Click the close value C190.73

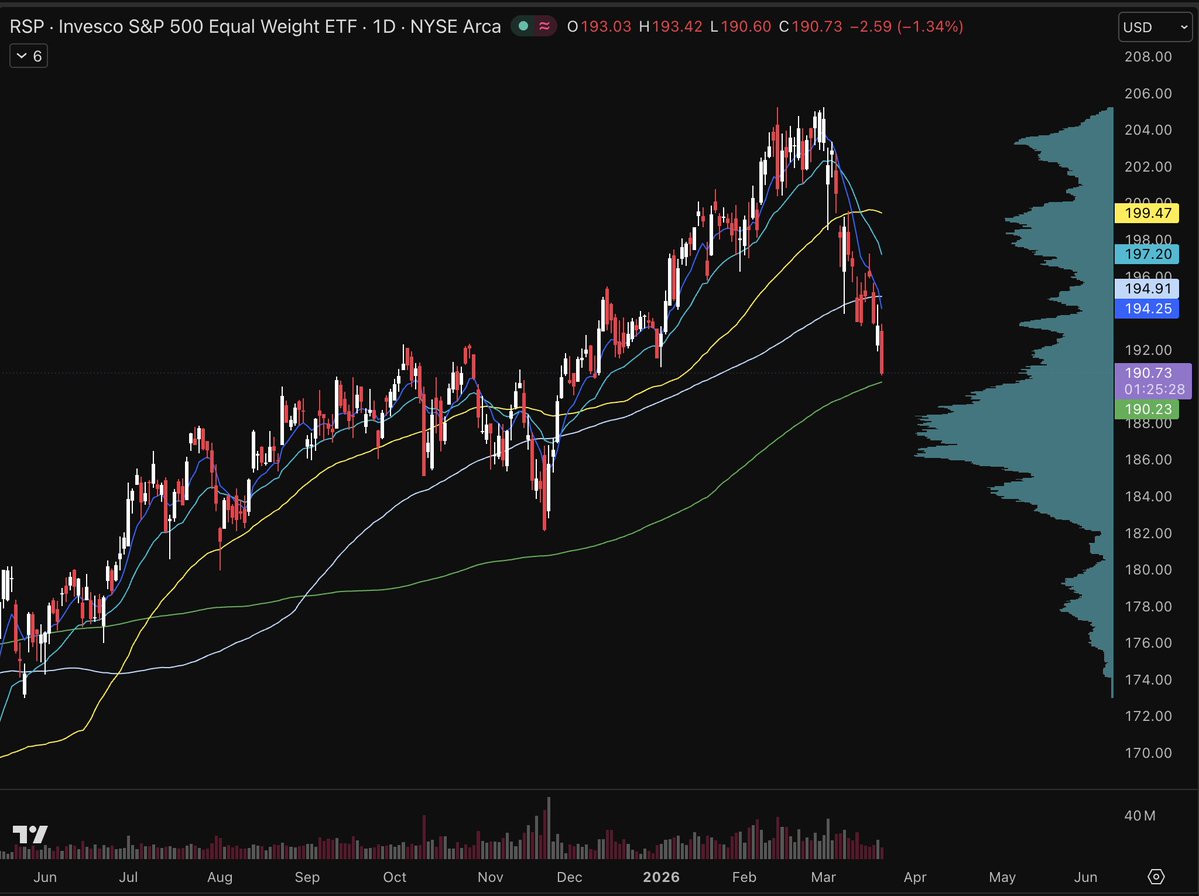(x=811, y=27)
